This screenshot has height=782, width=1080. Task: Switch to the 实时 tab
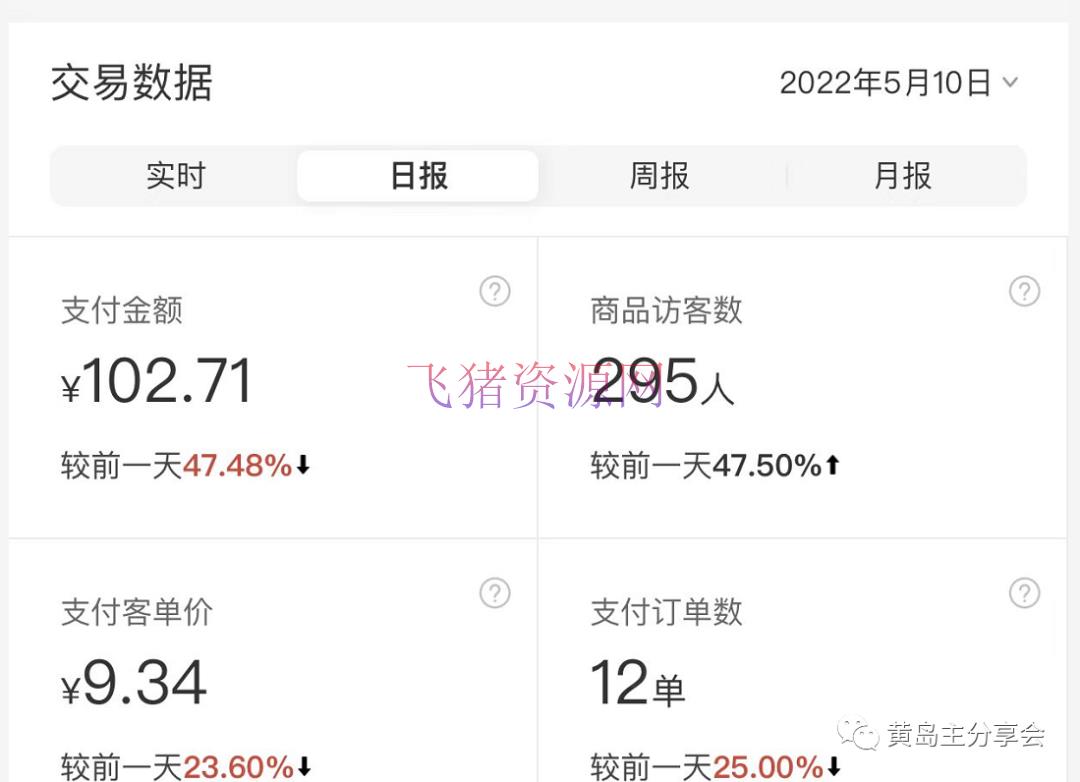(x=175, y=175)
